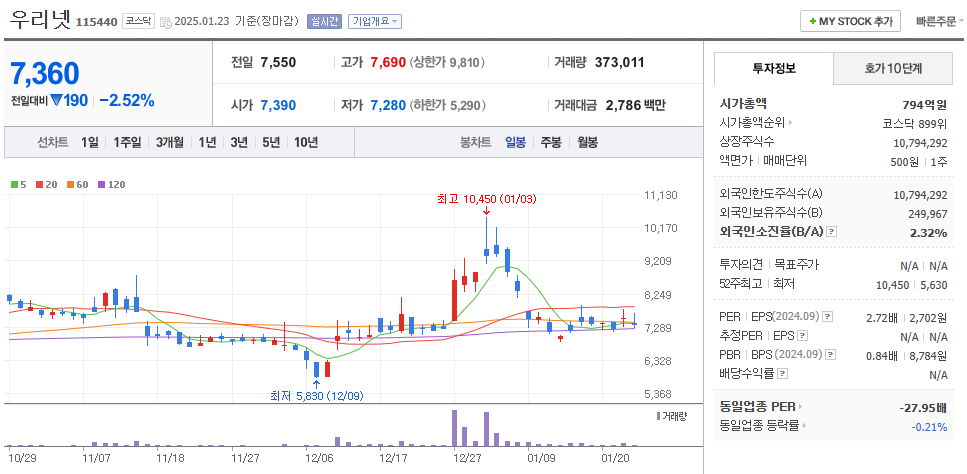Select the 일봉 candlestick chart
This screenshot has height=474, width=967.
516,142
